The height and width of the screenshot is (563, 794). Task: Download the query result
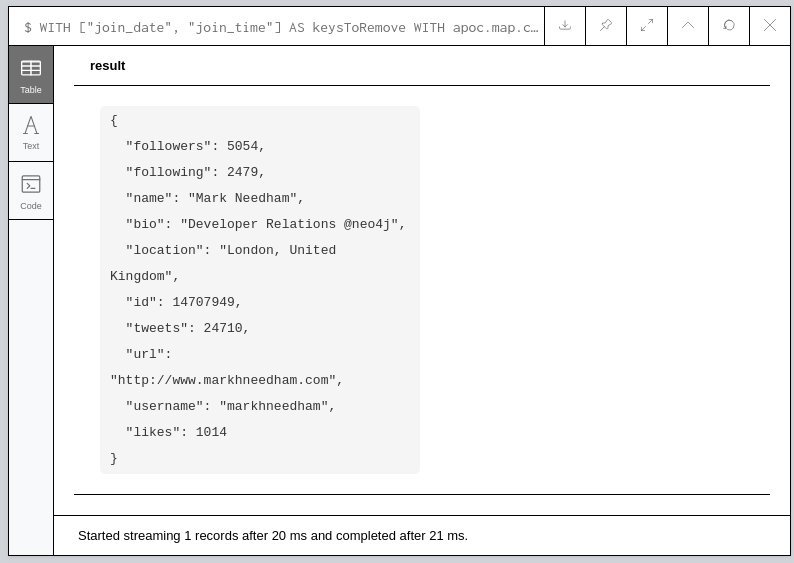coord(565,26)
